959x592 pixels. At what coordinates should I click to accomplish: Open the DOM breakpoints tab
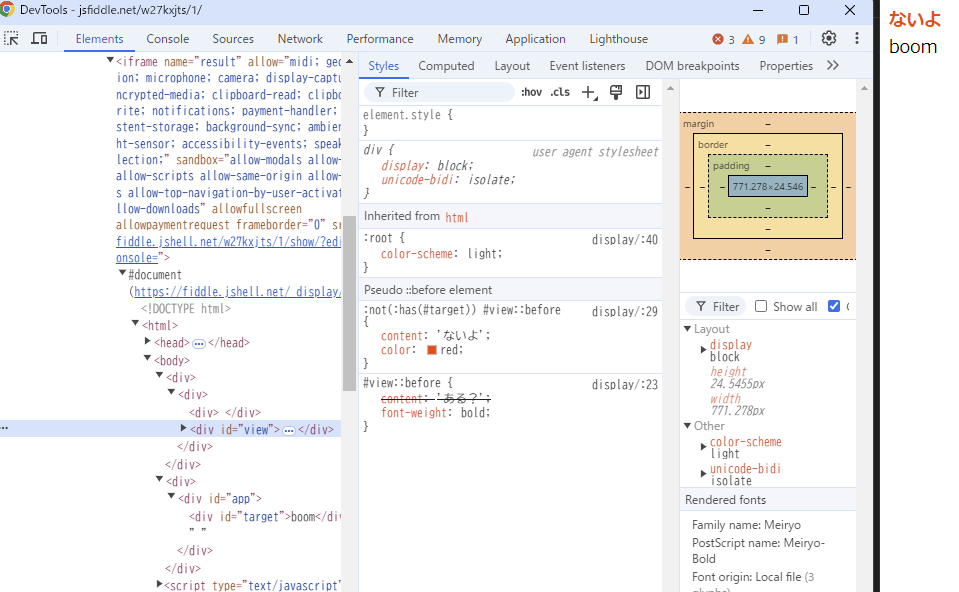tap(692, 65)
